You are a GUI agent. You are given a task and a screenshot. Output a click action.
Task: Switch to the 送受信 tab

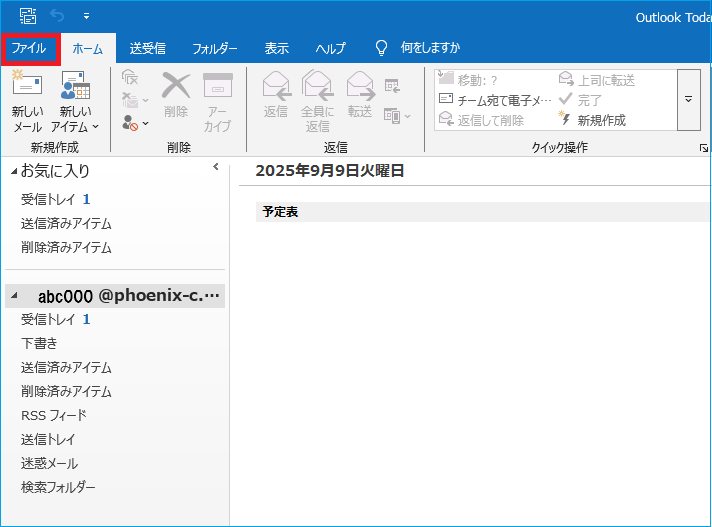pos(147,48)
